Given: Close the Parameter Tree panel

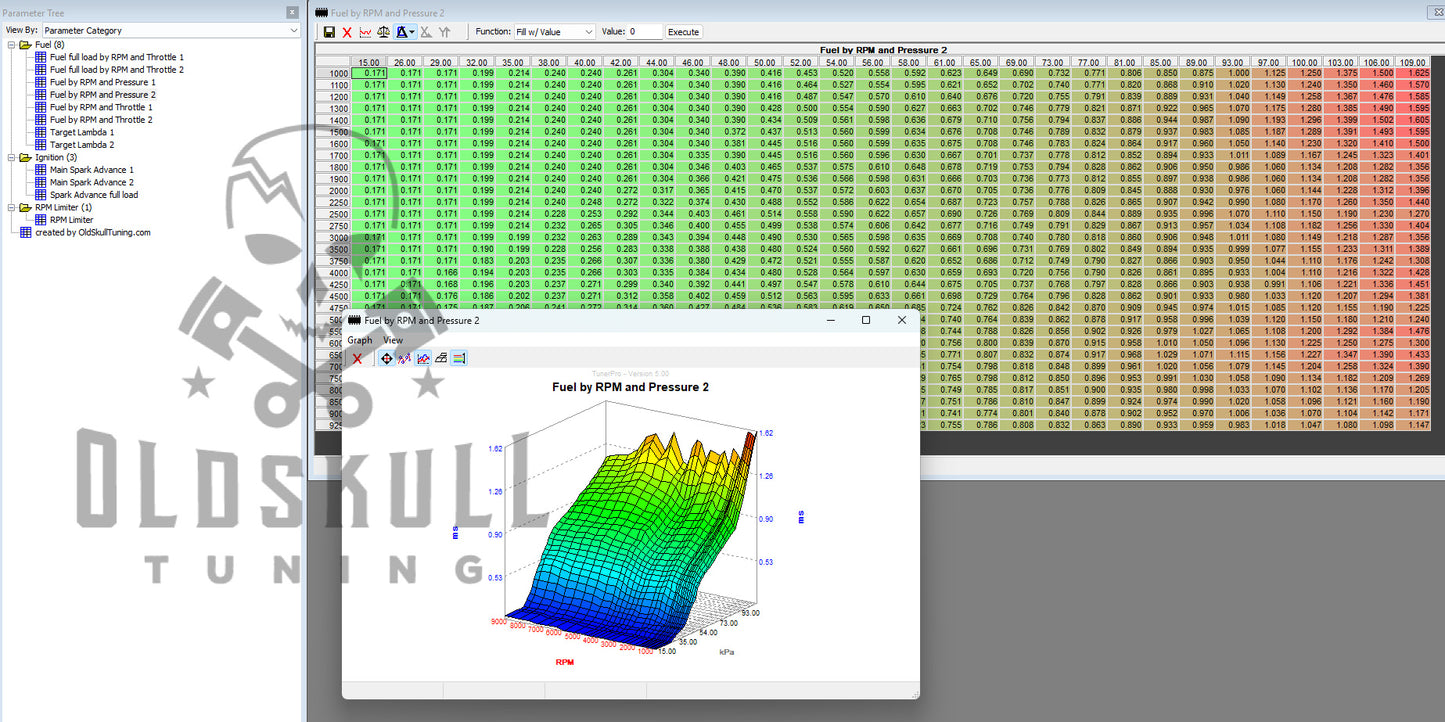Looking at the screenshot, I should 292,12.
